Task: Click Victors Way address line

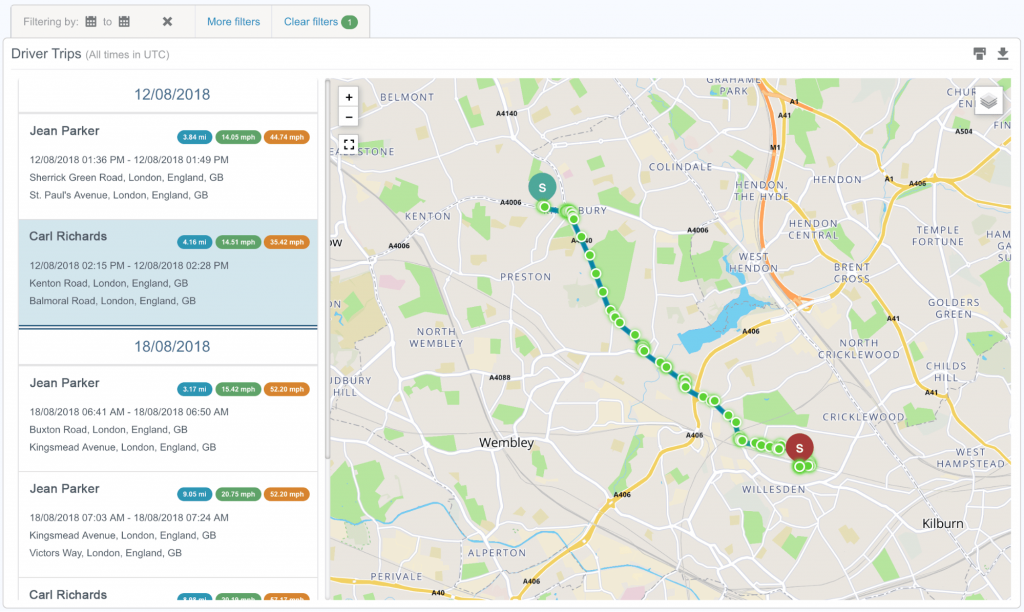Action: pos(105,553)
